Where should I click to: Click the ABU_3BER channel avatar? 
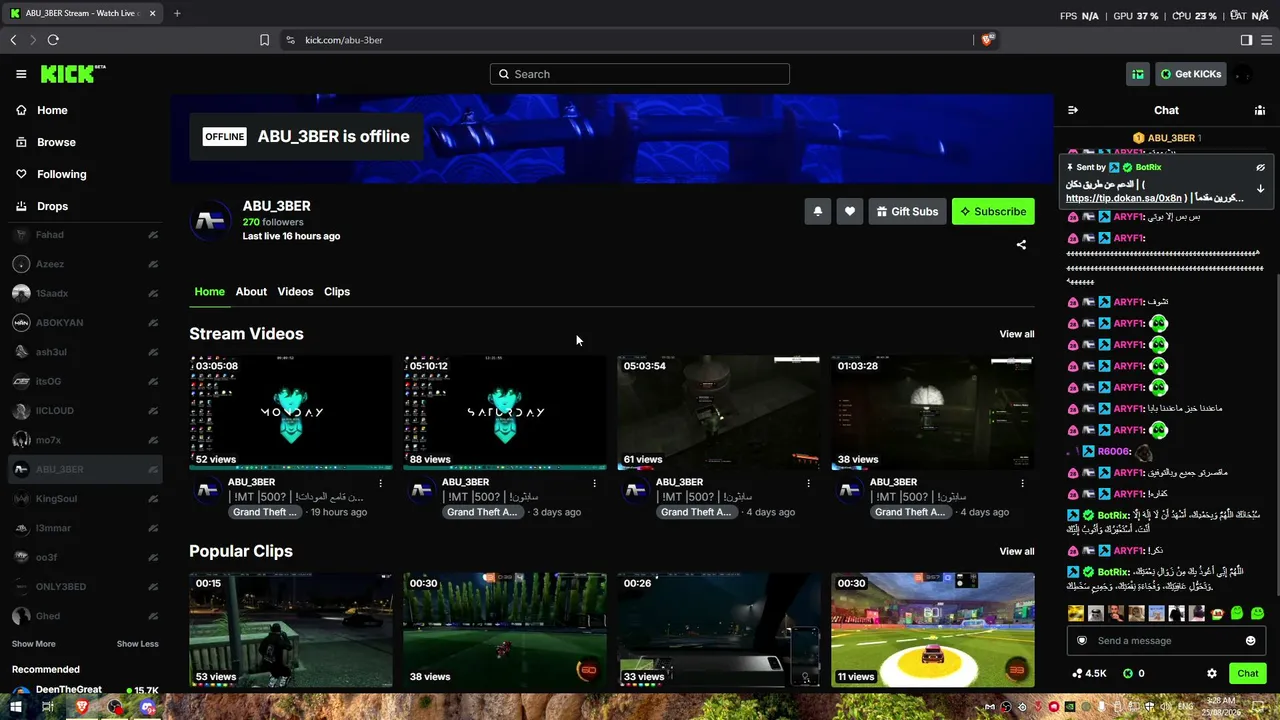[210, 221]
